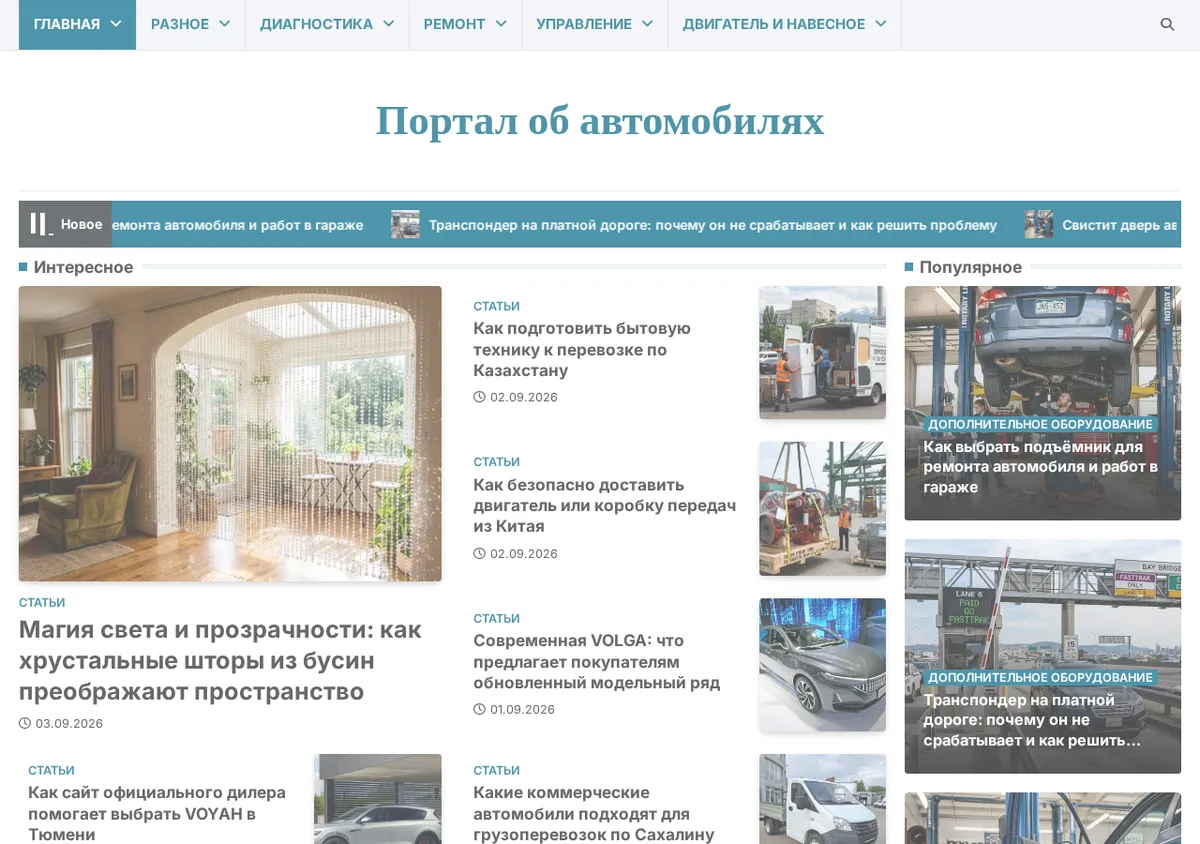
Task: Click the transponder ticker thumbnail icon
Action: pos(405,224)
